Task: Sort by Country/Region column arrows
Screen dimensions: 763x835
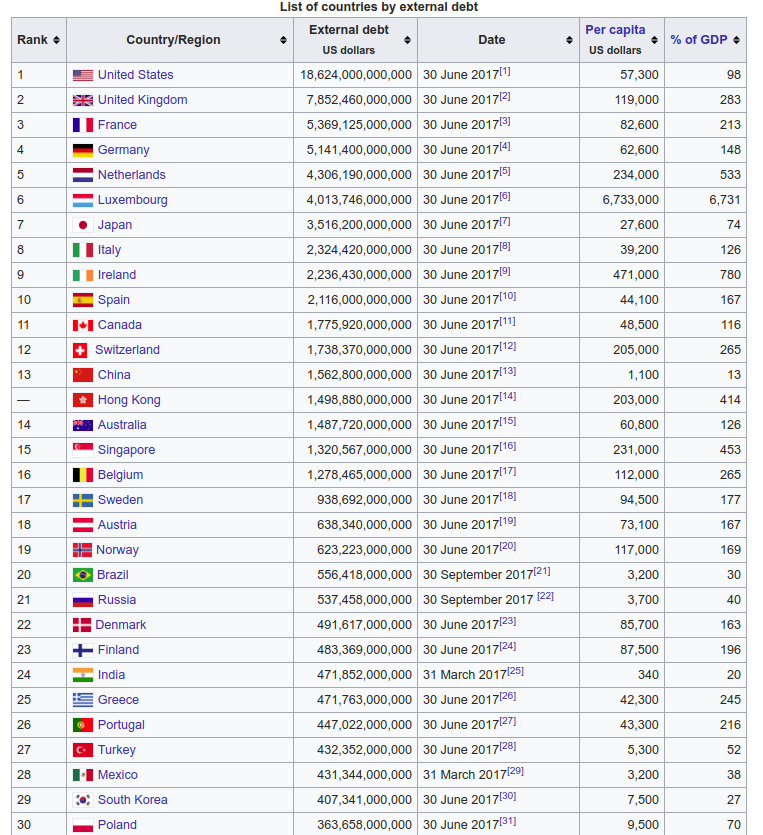Action: point(284,40)
